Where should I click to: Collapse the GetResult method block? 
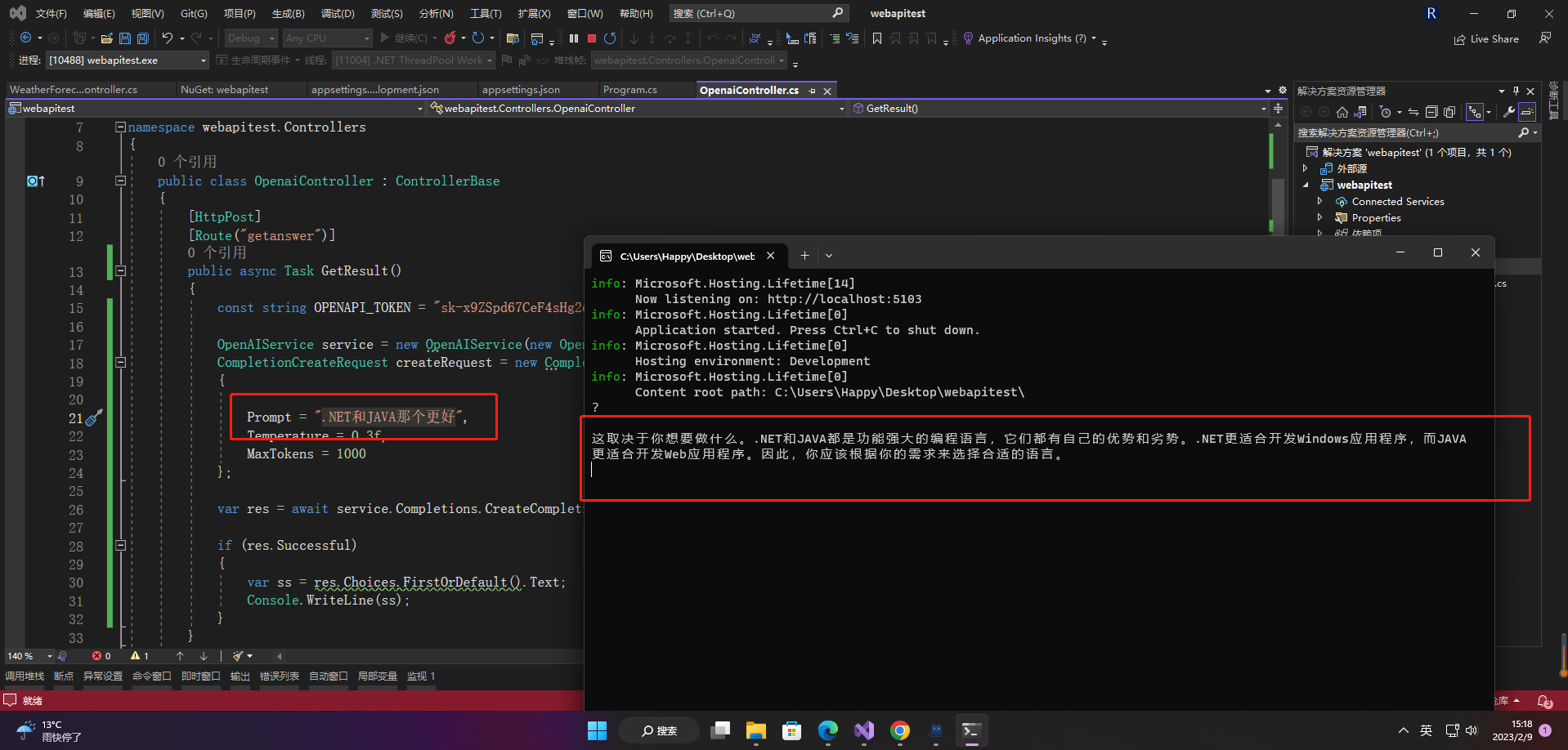click(120, 270)
